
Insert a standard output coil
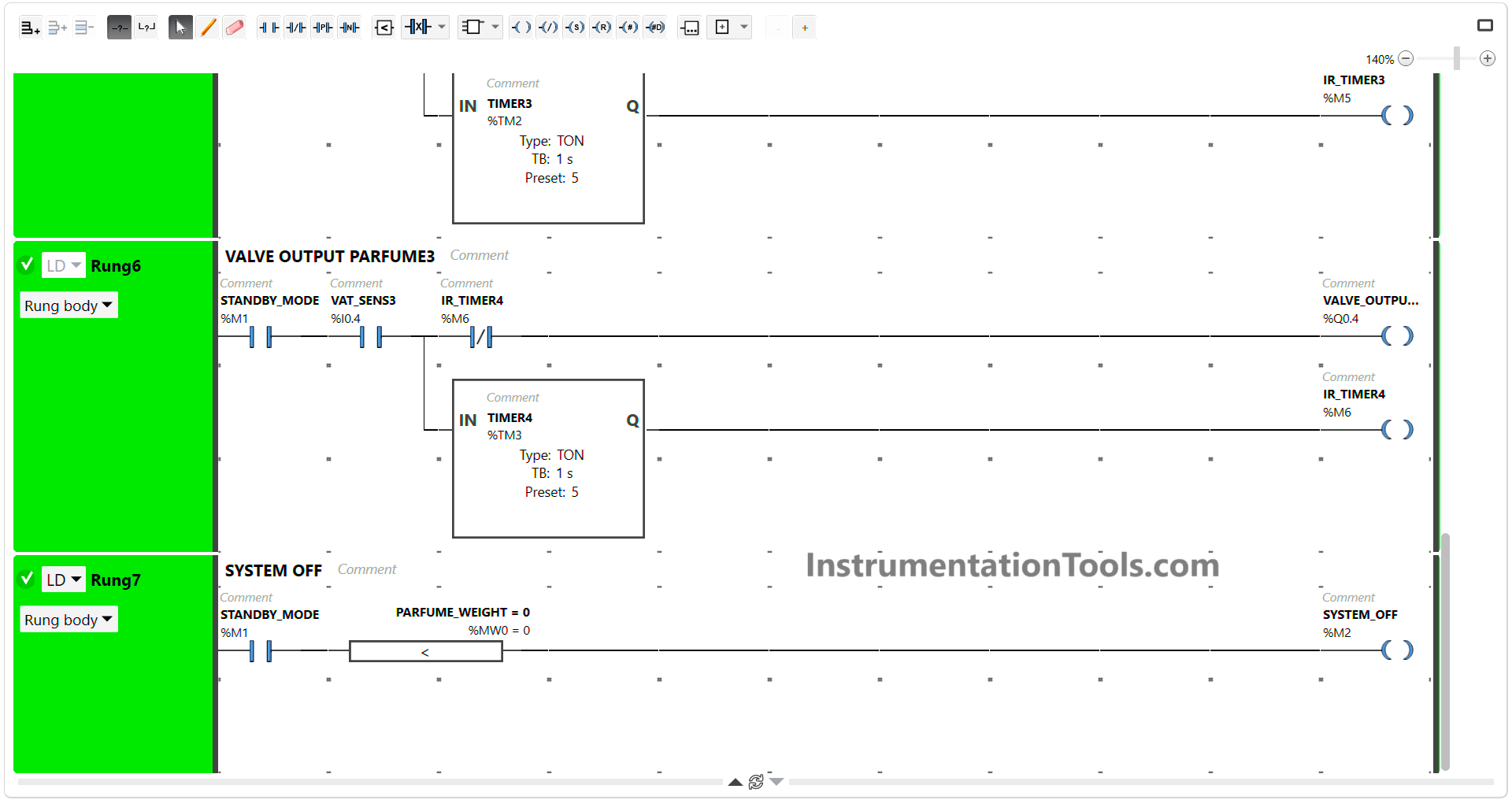click(x=521, y=28)
